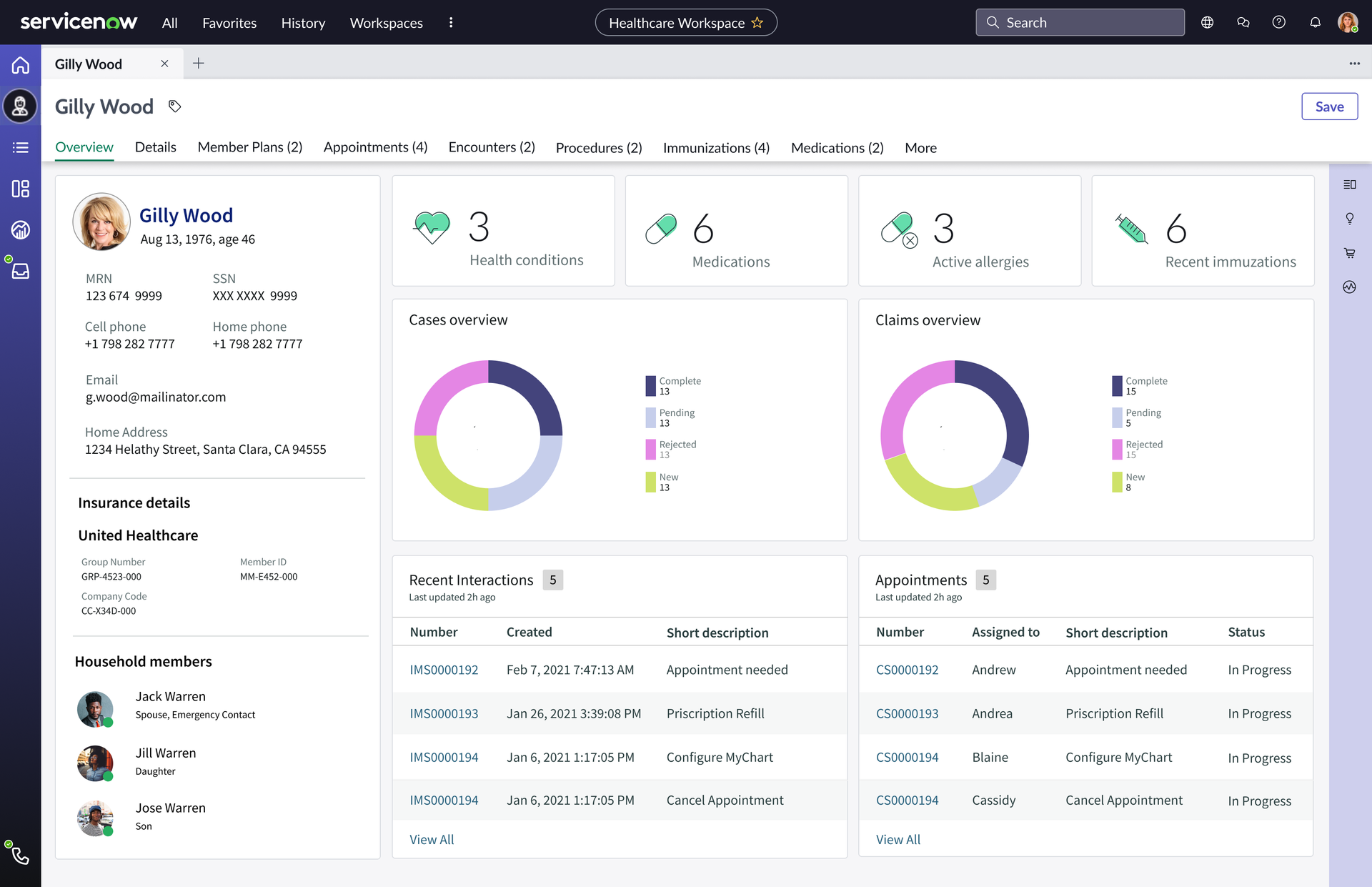The width and height of the screenshot is (1372, 887).
Task: Open the dashboard layout icon in sidebar
Action: [x=20, y=189]
